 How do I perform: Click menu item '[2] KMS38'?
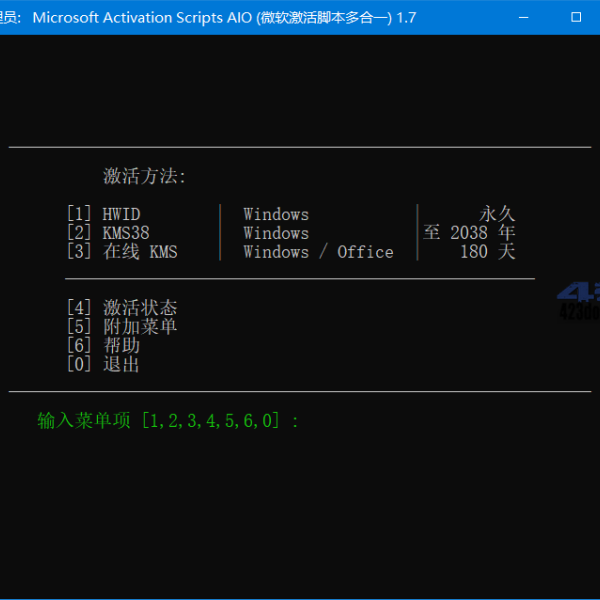[x=108, y=233]
